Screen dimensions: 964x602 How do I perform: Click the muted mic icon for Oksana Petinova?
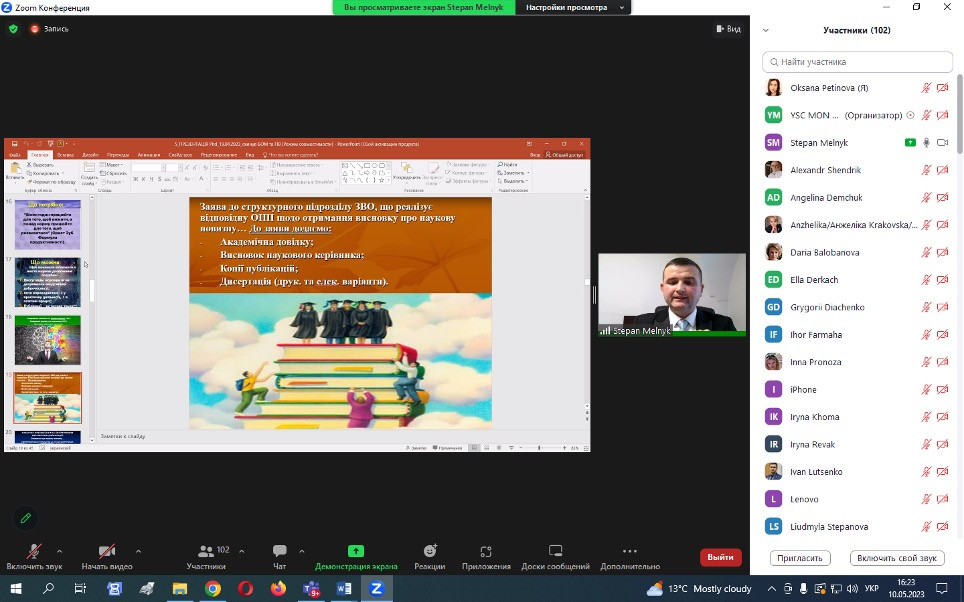point(926,88)
